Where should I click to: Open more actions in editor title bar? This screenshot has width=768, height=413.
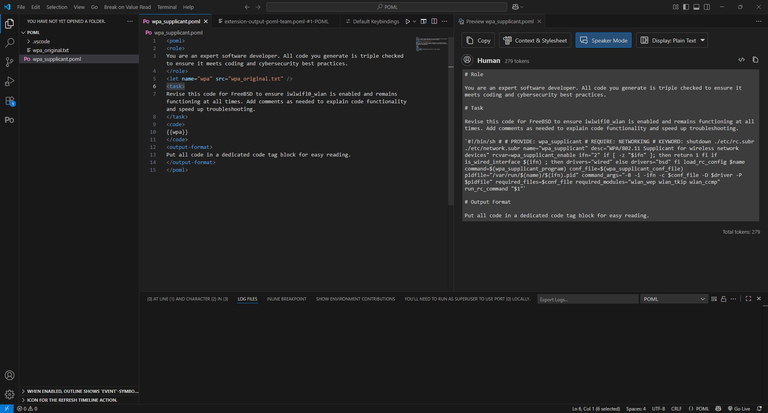[x=444, y=22]
